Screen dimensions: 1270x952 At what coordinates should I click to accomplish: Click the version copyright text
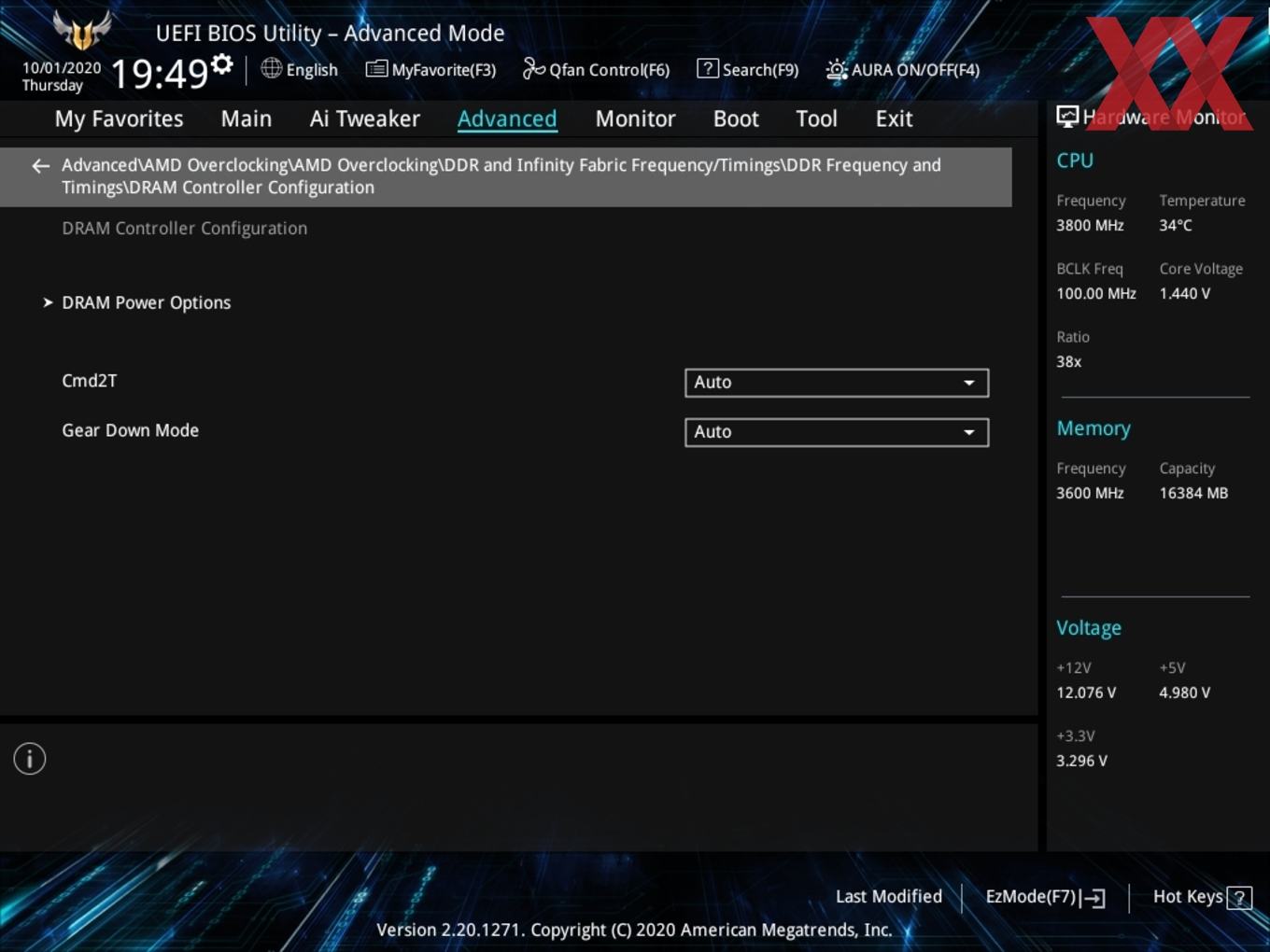pyautogui.click(x=634, y=930)
